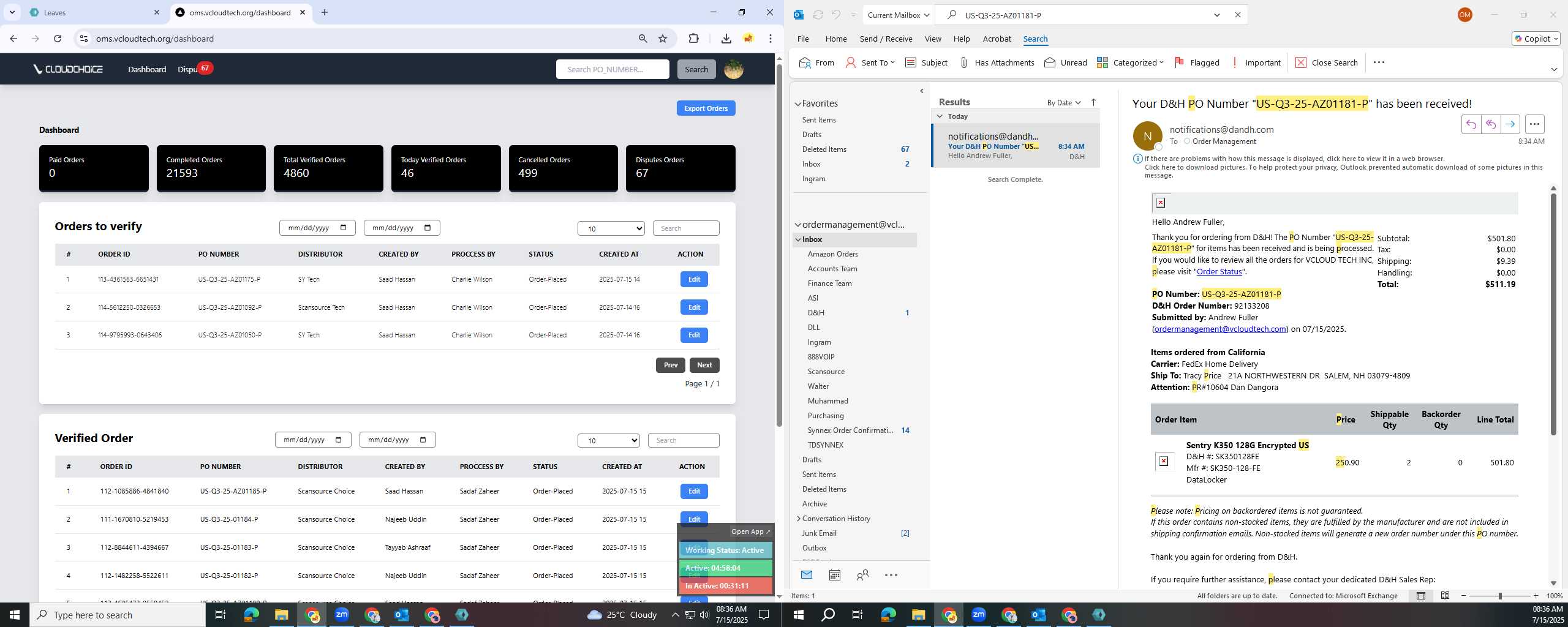1568x627 pixels.
Task: Click Outlook Forward arrow icon
Action: tap(1510, 124)
